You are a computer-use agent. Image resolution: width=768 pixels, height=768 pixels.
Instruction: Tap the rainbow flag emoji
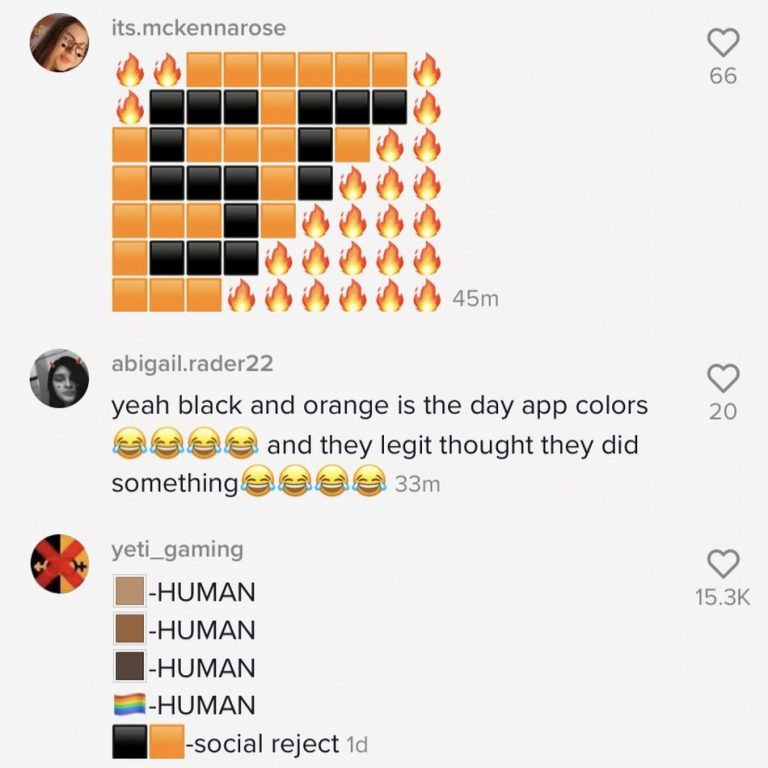pyautogui.click(x=130, y=704)
